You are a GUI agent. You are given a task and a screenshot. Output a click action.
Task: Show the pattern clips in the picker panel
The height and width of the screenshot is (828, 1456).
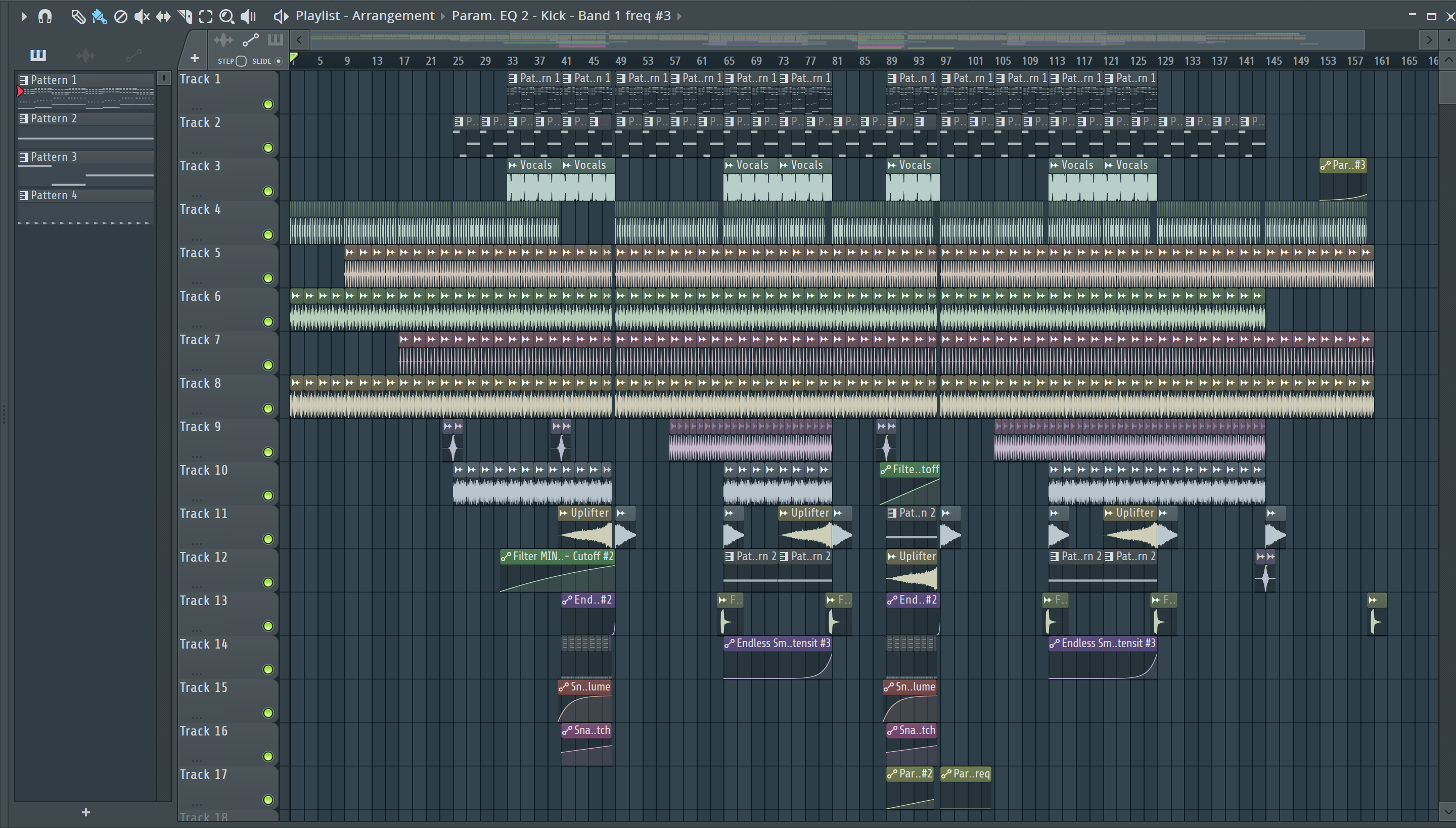(38, 55)
